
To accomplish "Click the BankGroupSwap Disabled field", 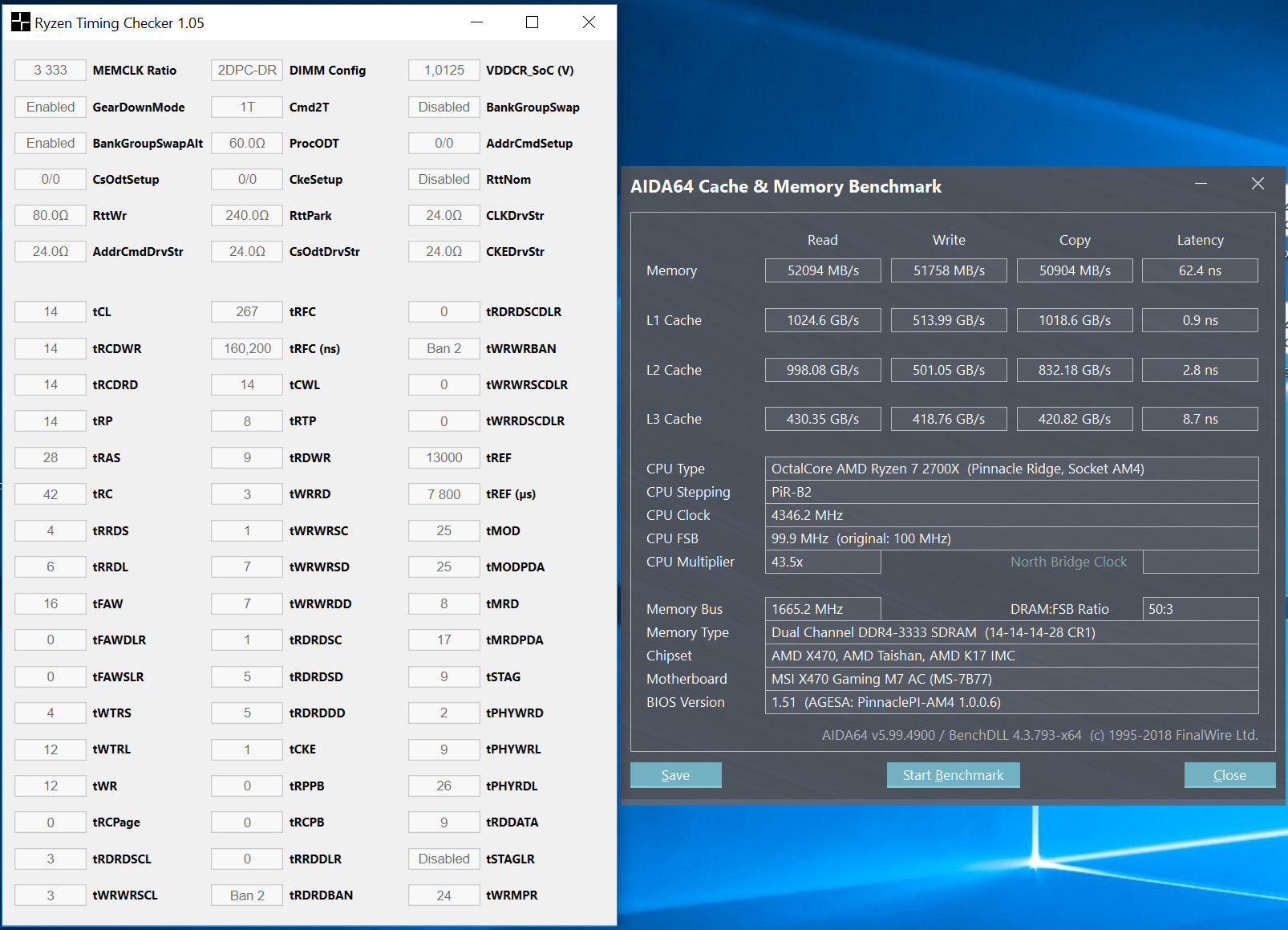I will point(444,108).
